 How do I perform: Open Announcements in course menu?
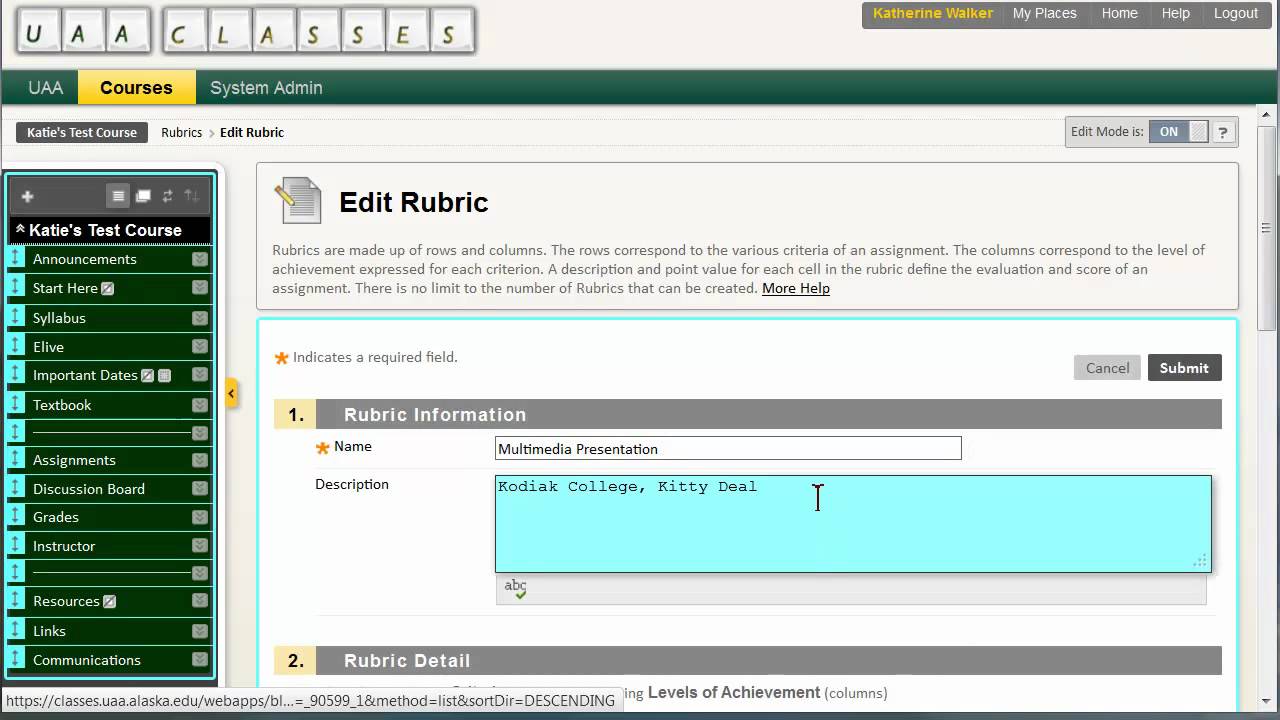point(85,259)
